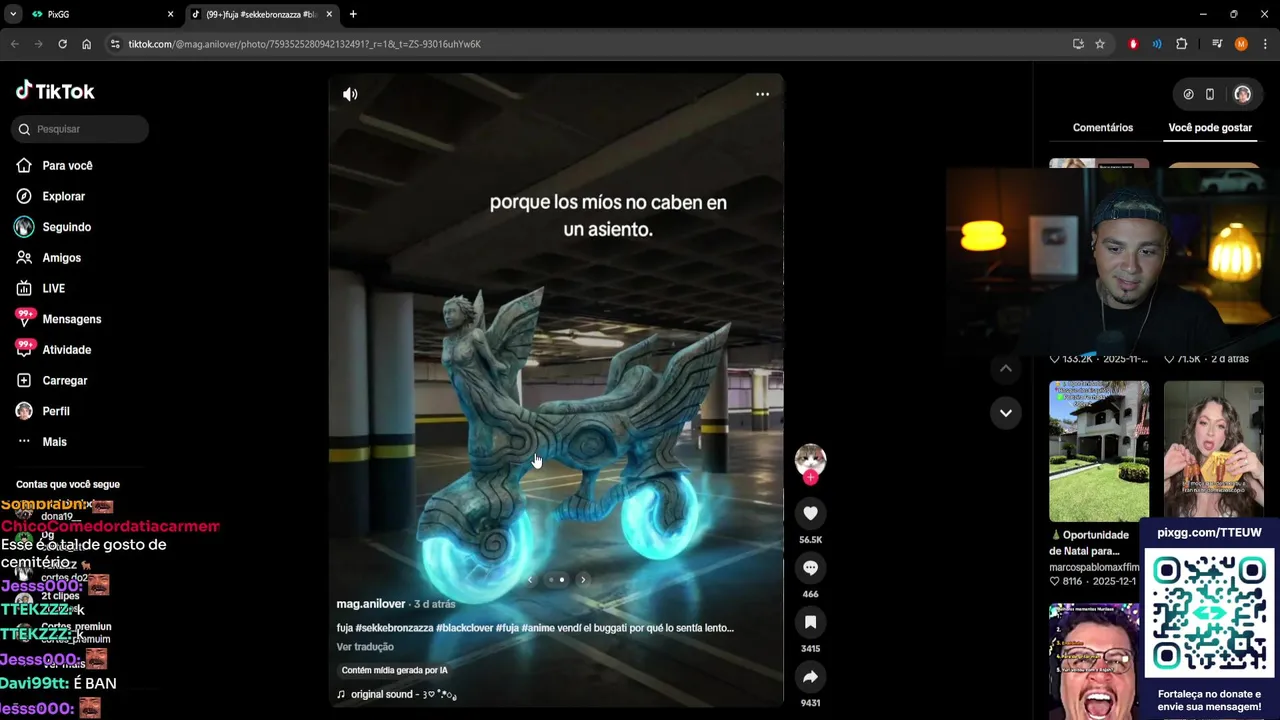Open a new browser tab
Screen dimensions: 1280x720
click(x=353, y=15)
